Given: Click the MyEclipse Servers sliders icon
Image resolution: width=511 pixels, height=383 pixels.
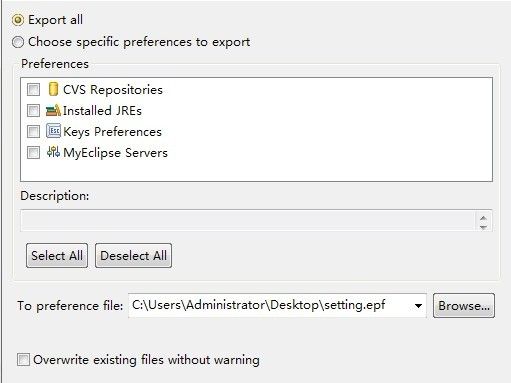Looking at the screenshot, I should (53, 152).
